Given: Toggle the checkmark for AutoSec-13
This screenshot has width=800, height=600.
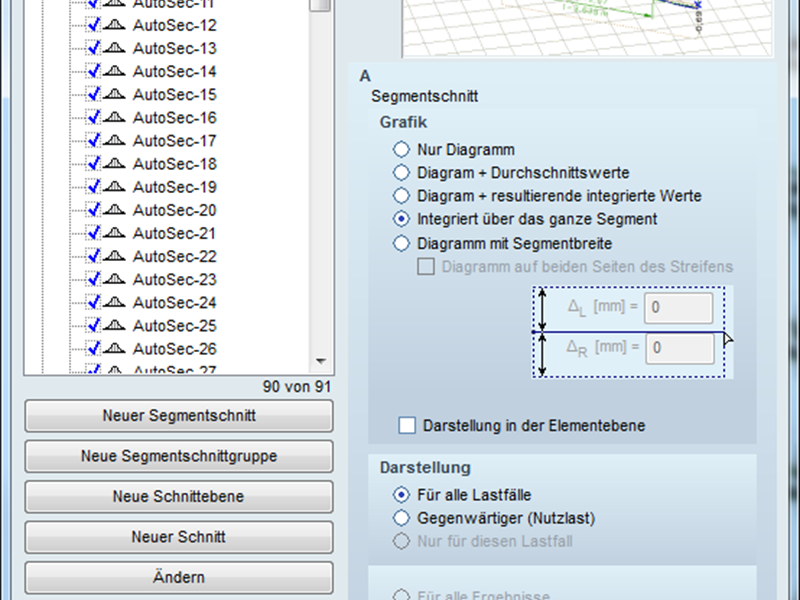Looking at the screenshot, I should tap(93, 49).
